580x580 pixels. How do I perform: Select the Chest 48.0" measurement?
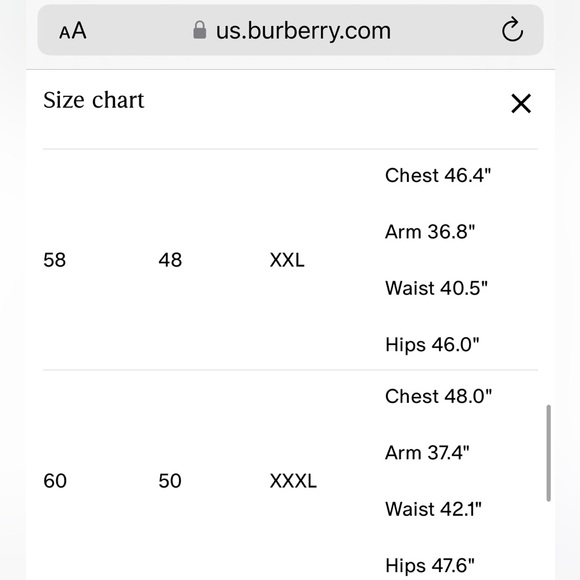click(439, 397)
